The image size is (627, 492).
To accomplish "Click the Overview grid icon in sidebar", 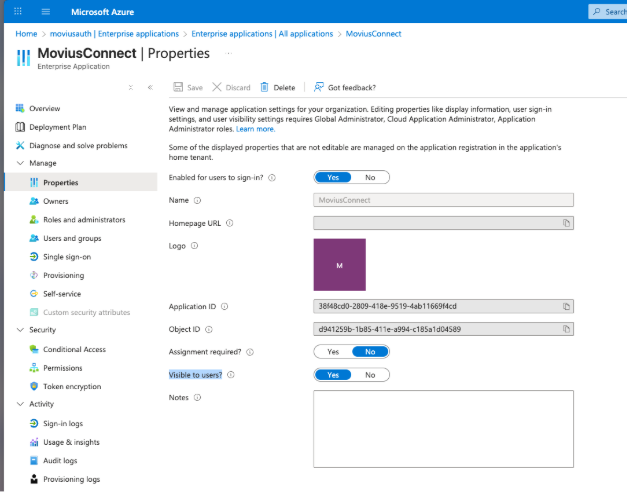I will click(x=20, y=108).
